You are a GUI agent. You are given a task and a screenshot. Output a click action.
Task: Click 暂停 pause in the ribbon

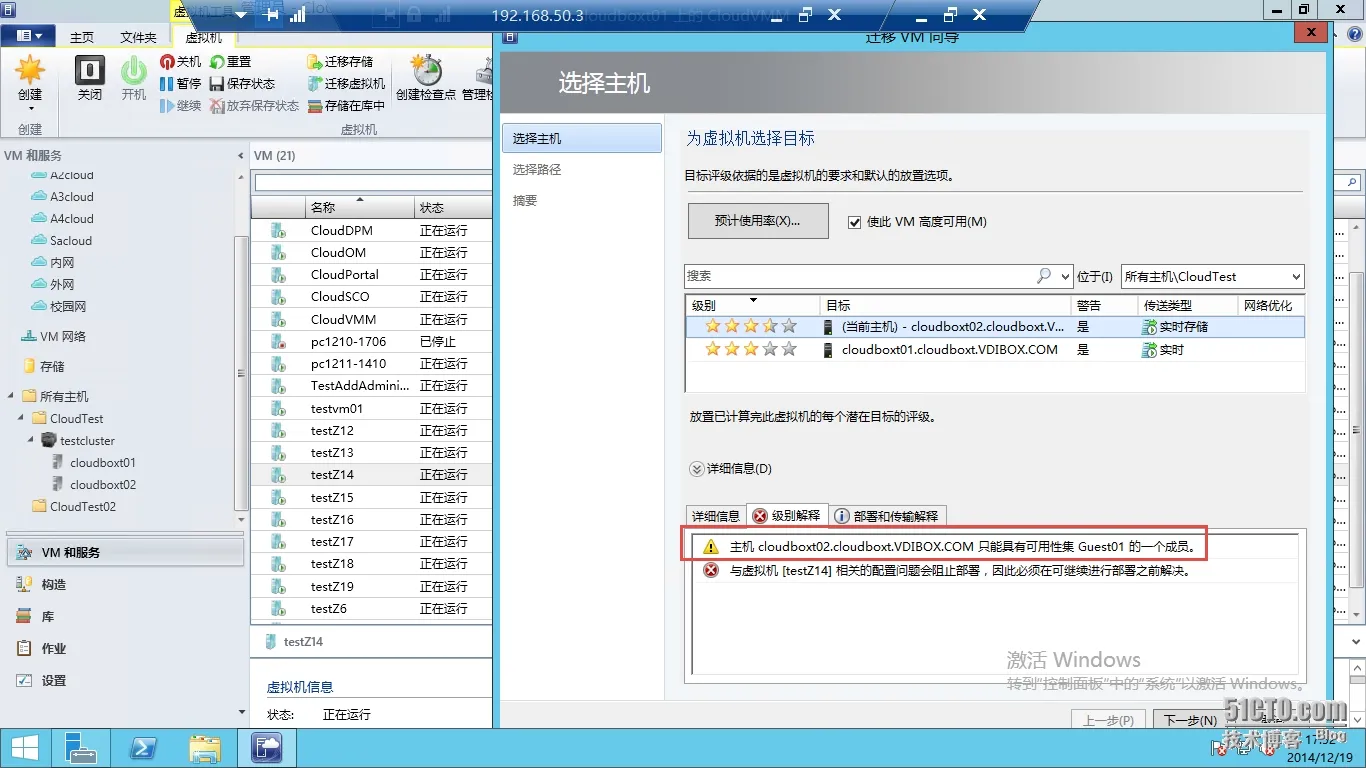[181, 84]
